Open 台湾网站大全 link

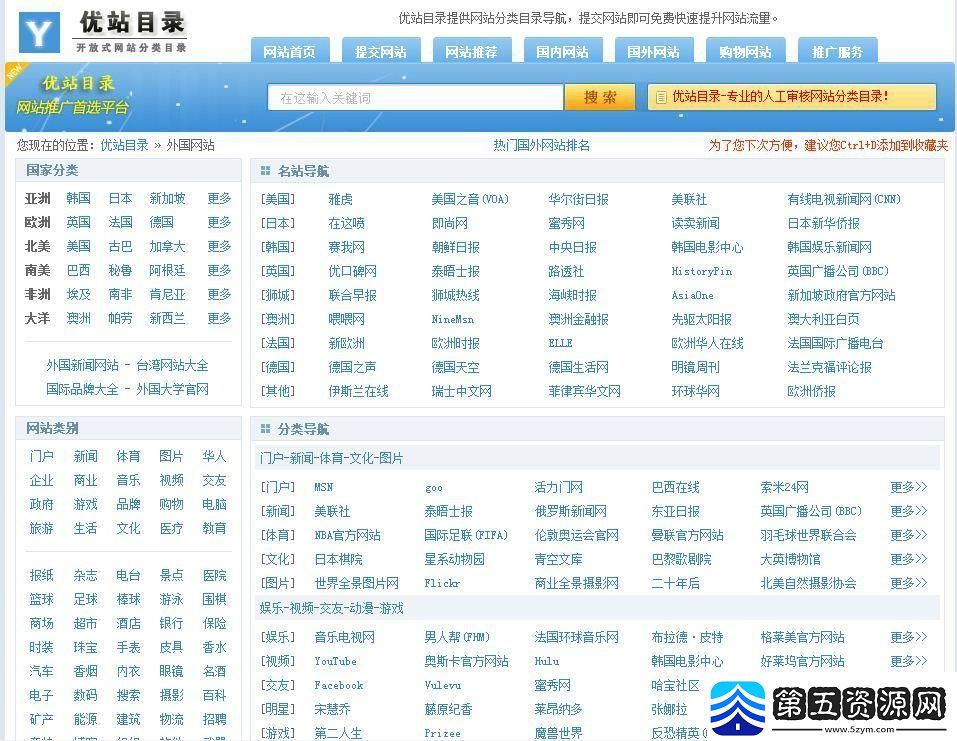172,365
